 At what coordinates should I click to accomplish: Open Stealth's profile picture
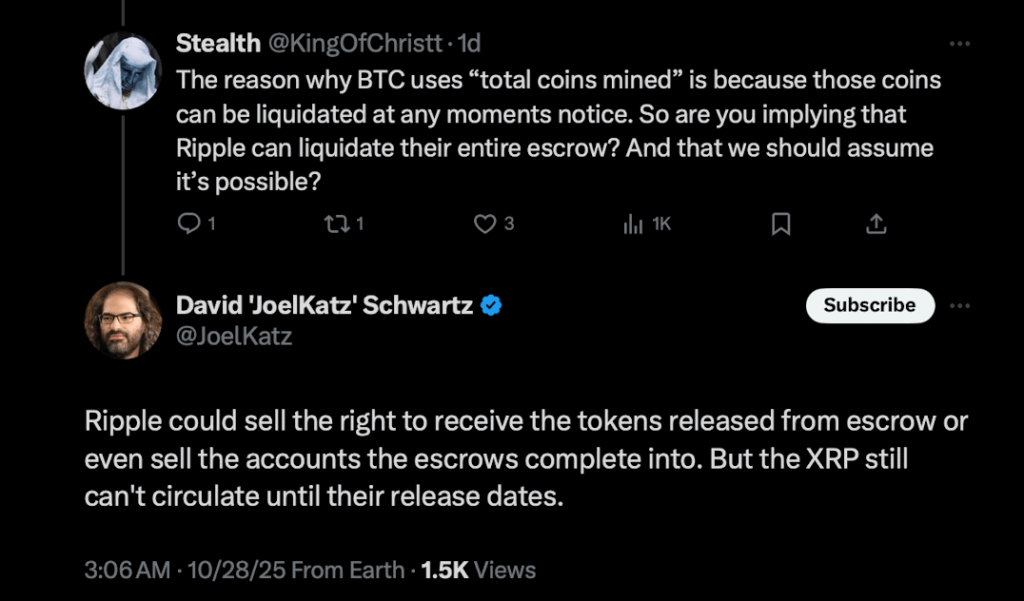123,70
